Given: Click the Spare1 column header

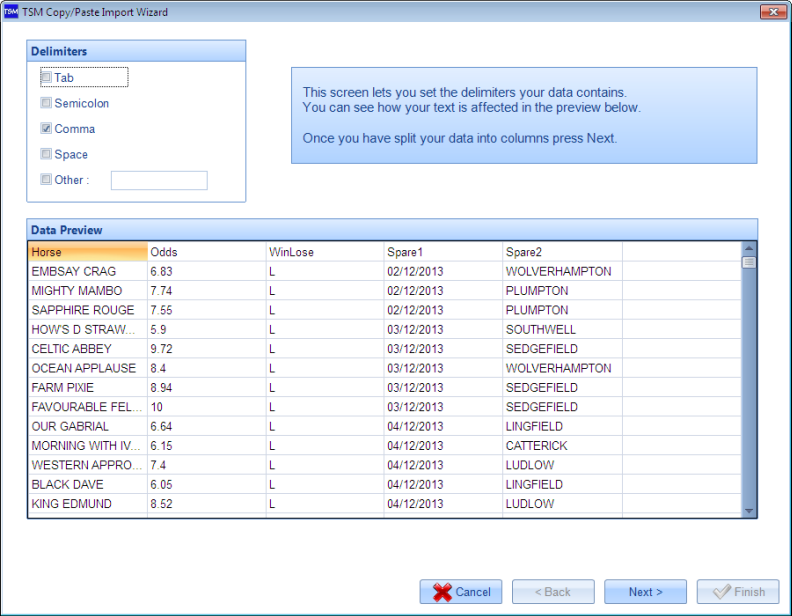Looking at the screenshot, I should pos(443,252).
